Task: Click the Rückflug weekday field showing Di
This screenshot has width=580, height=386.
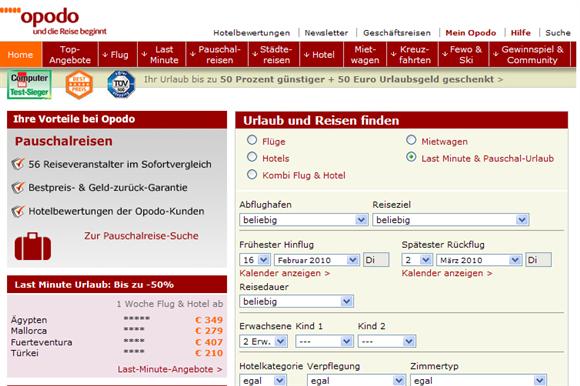Action: 539,260
